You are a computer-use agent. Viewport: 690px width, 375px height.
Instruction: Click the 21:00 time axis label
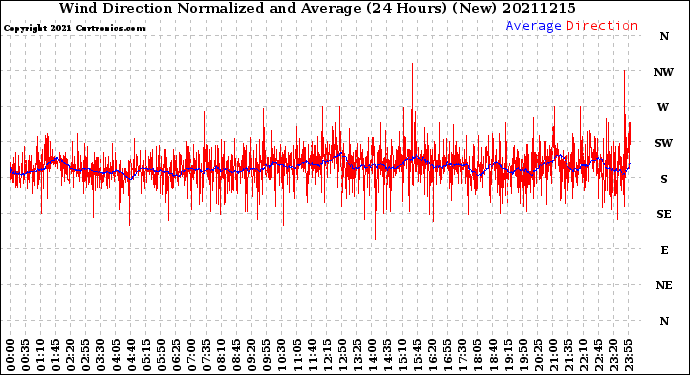(x=553, y=355)
